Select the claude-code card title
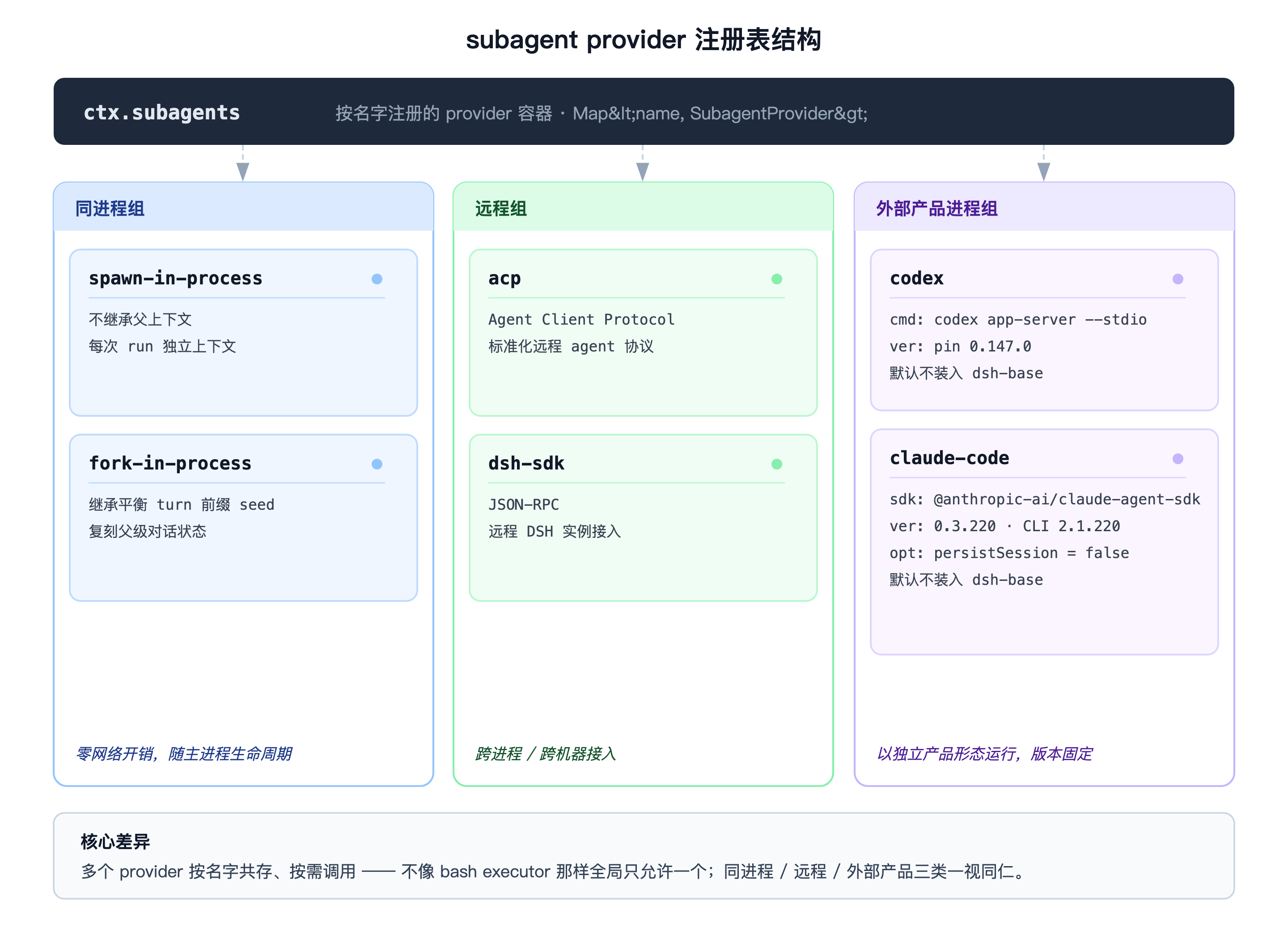Image resolution: width=1288 pixels, height=939 pixels. [x=949, y=457]
